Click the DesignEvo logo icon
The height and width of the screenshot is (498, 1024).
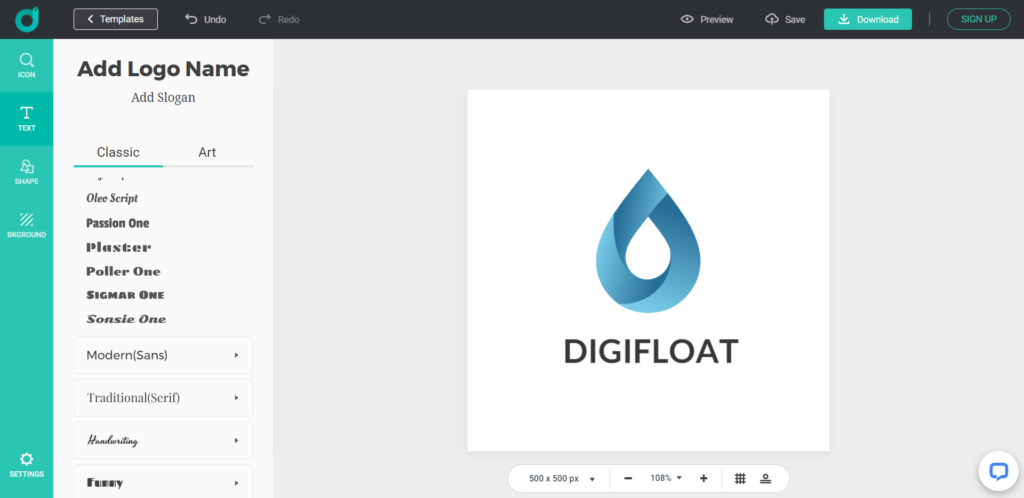coord(27,20)
